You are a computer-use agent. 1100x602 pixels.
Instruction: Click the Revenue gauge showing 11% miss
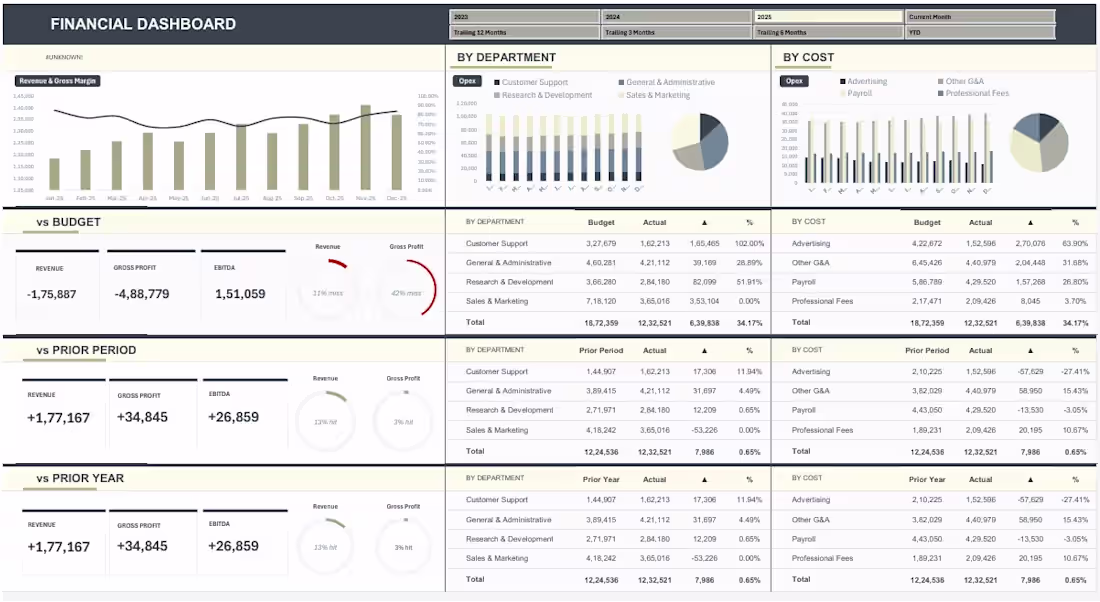326,275
